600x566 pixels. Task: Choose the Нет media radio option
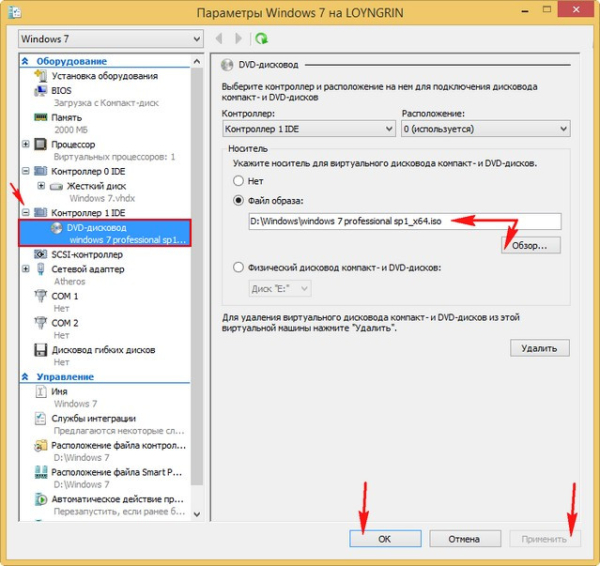238,181
